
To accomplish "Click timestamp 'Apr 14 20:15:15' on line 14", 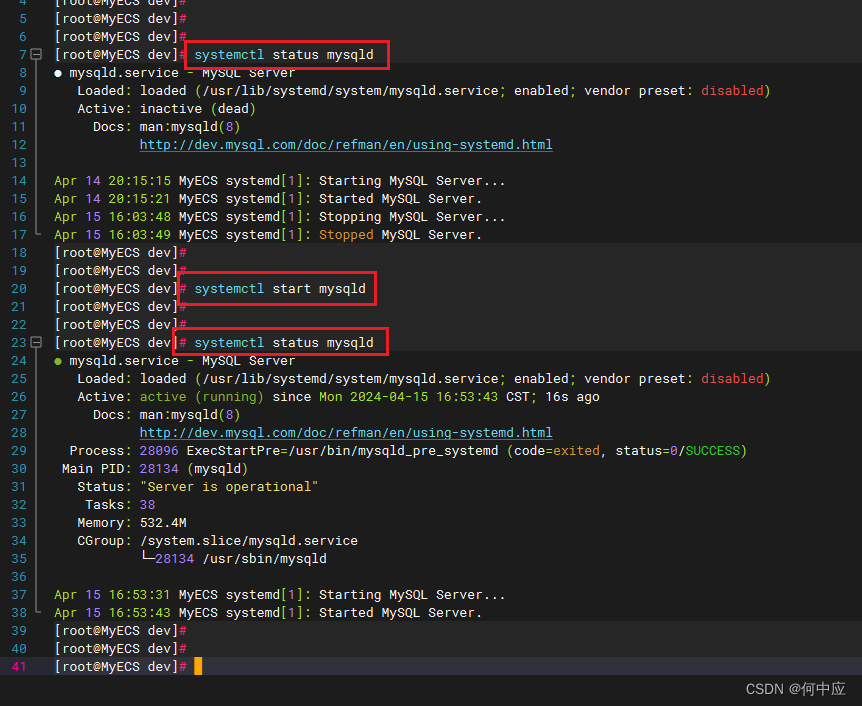I will 112,181.
